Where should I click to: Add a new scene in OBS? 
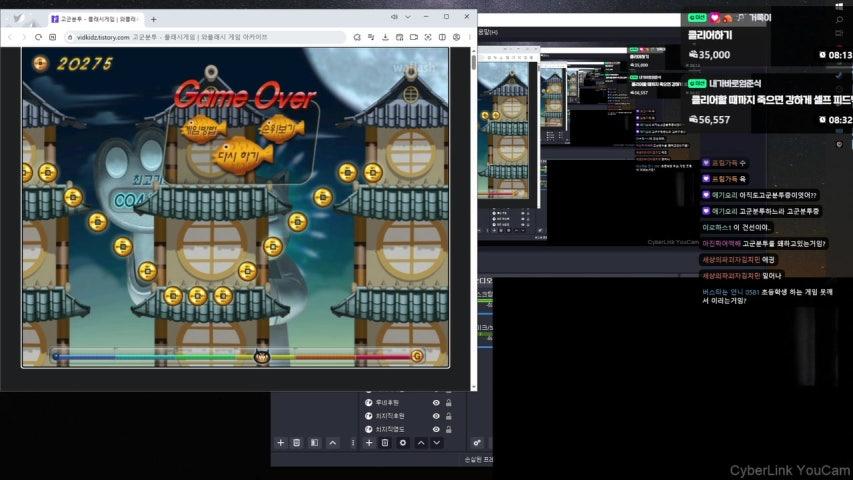[281, 443]
